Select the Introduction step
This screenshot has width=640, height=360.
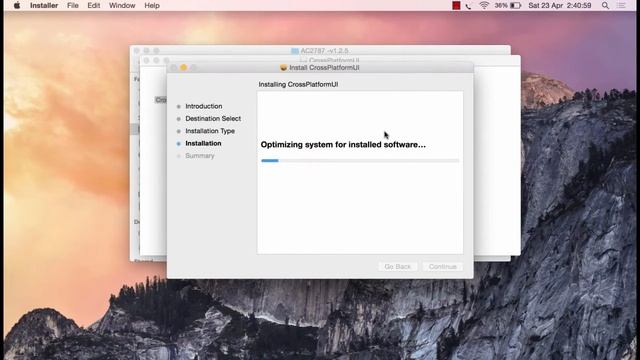(x=204, y=106)
